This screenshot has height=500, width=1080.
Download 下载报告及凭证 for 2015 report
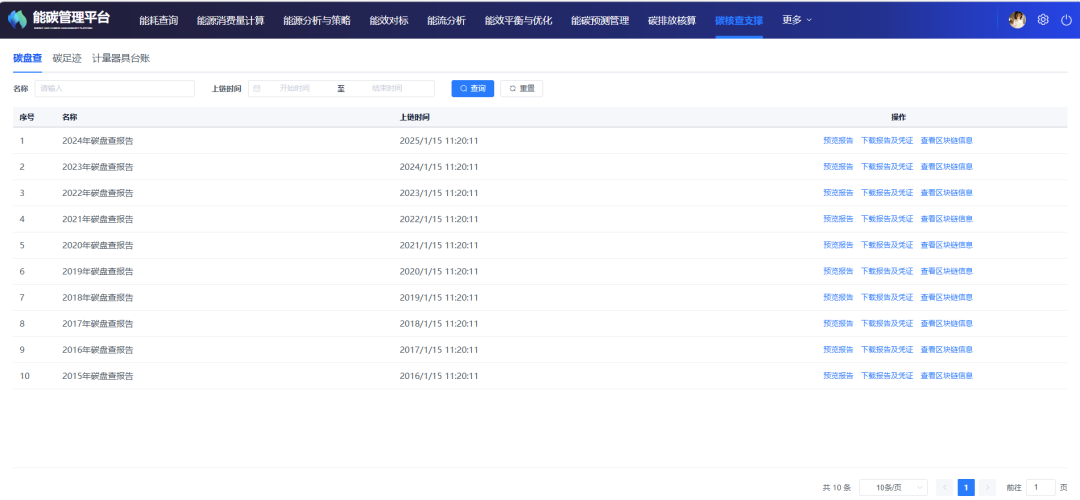click(x=887, y=376)
